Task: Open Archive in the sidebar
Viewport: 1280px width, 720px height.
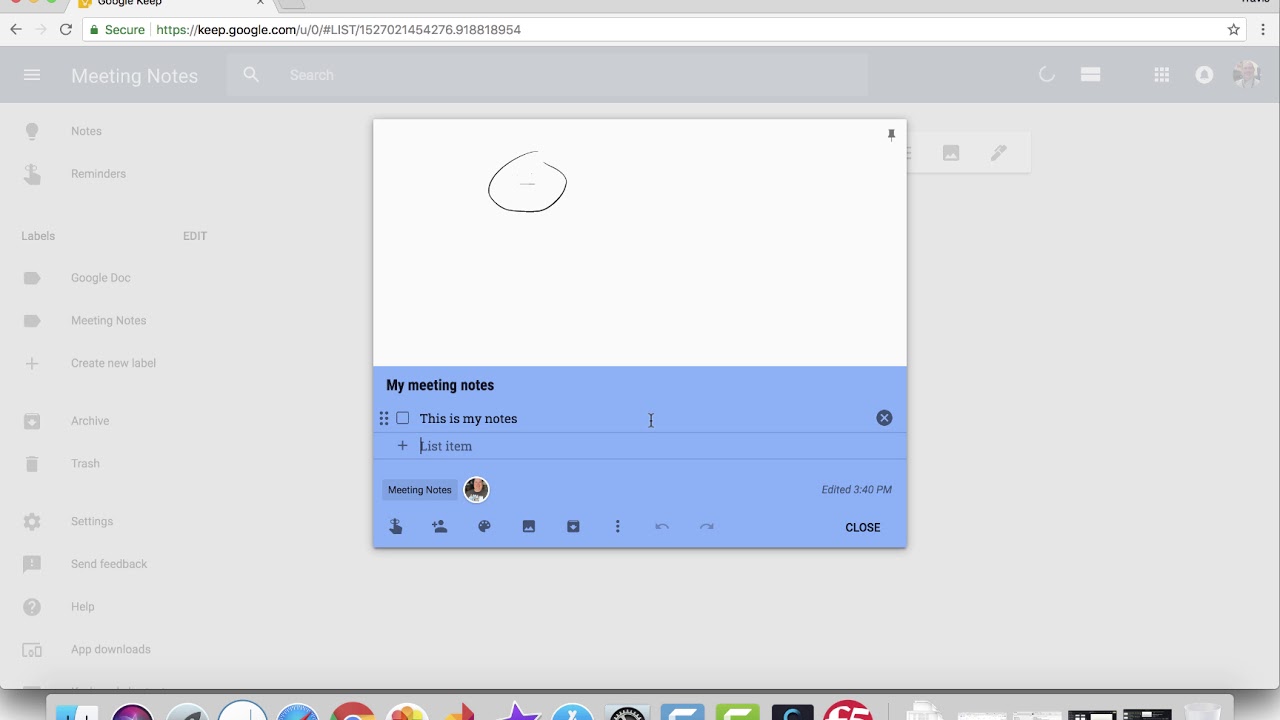Action: coord(90,421)
